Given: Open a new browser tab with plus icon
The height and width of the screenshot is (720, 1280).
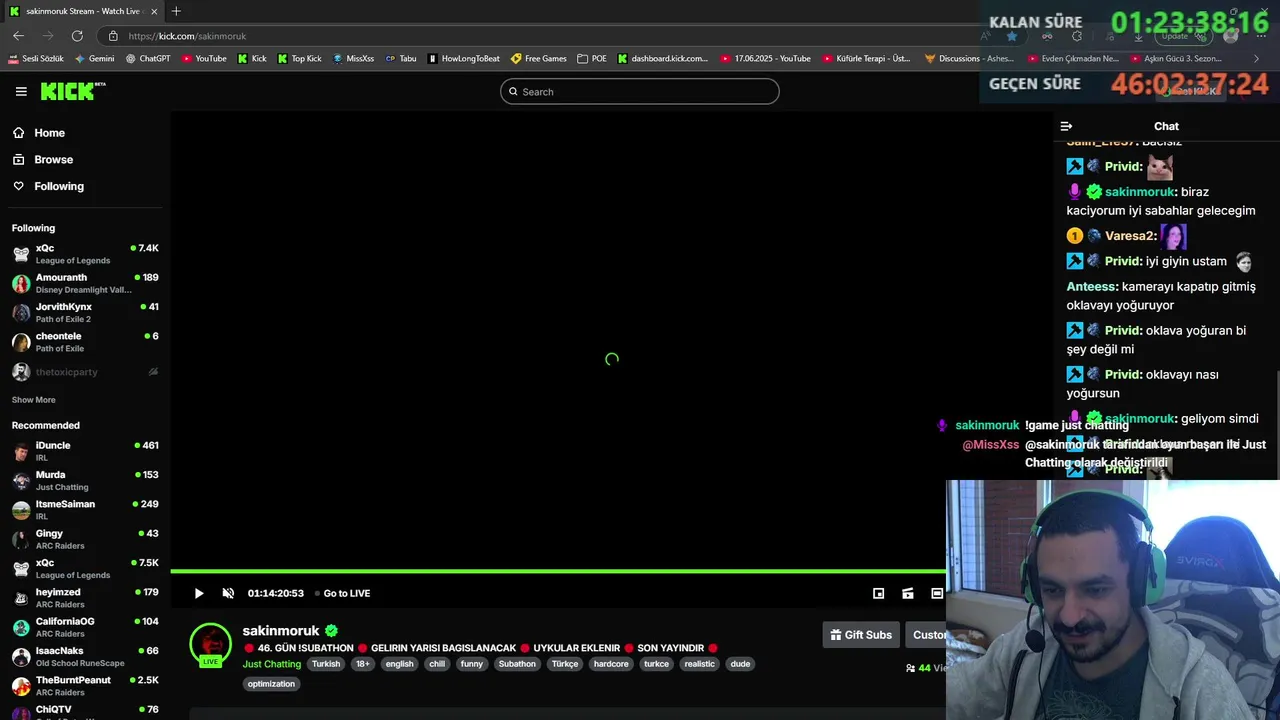Looking at the screenshot, I should pyautogui.click(x=176, y=11).
